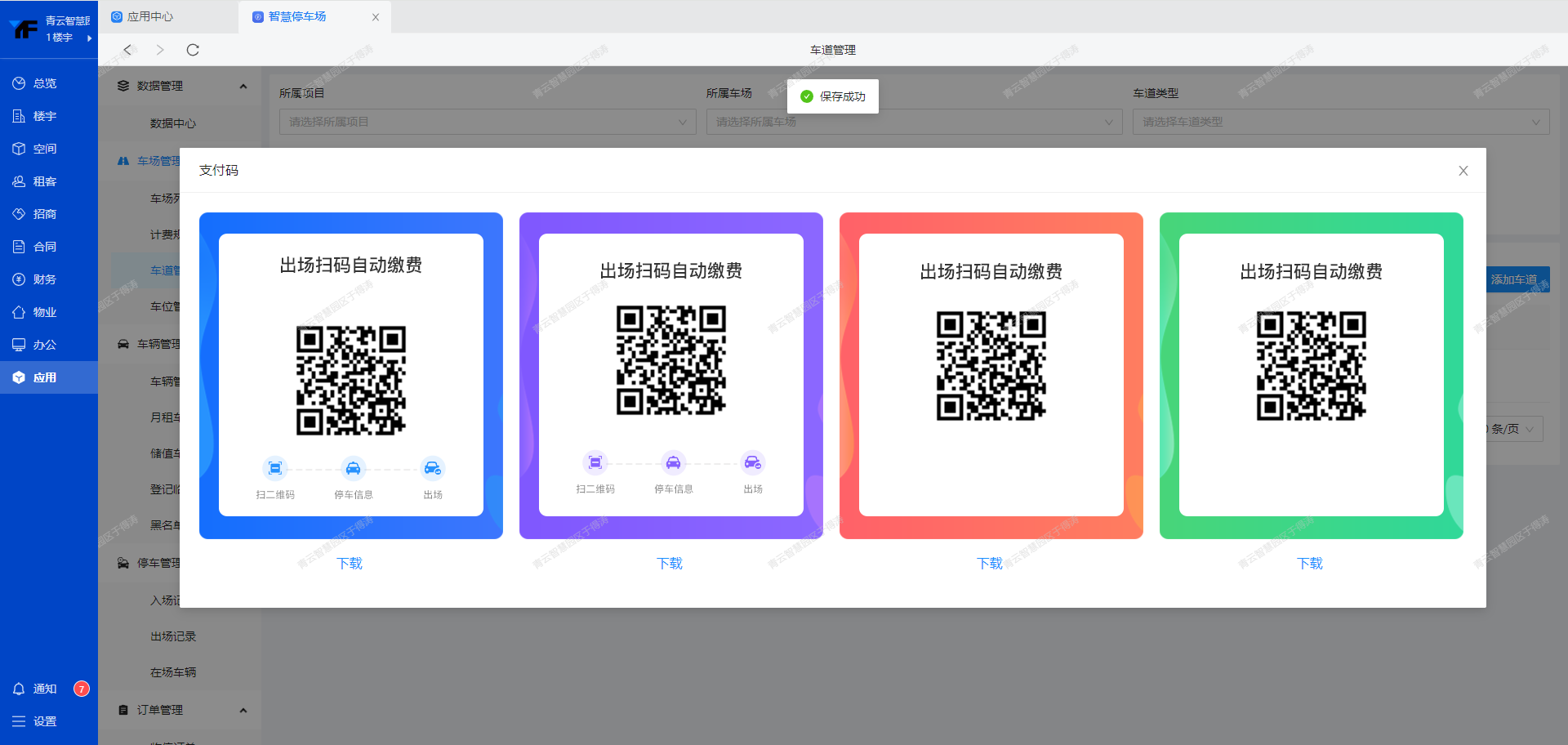This screenshot has height=745, width=1568.
Task: Switch to the 应用中心 tab
Action: pos(150,16)
